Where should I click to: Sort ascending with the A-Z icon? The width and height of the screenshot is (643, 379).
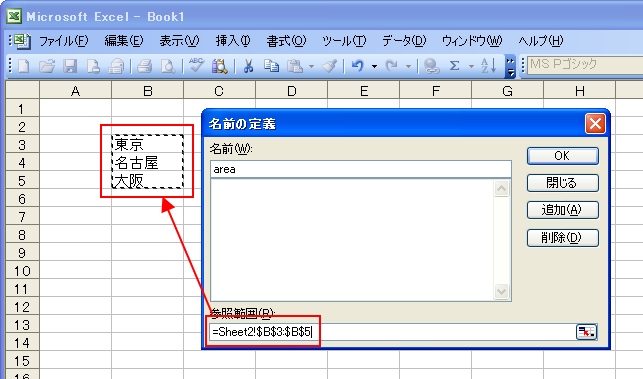click(488, 66)
